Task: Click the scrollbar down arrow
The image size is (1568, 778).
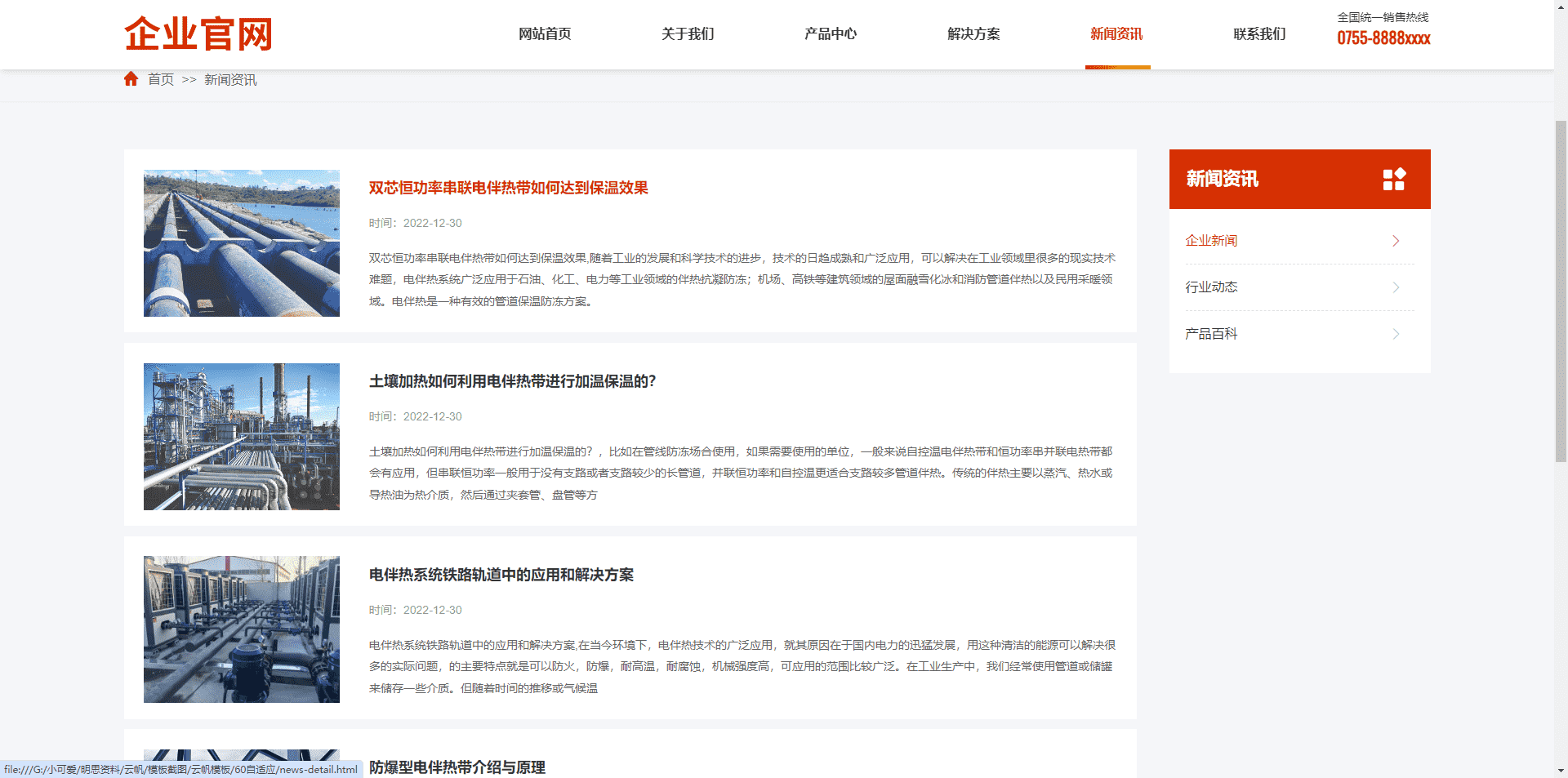Action: pyautogui.click(x=1561, y=771)
